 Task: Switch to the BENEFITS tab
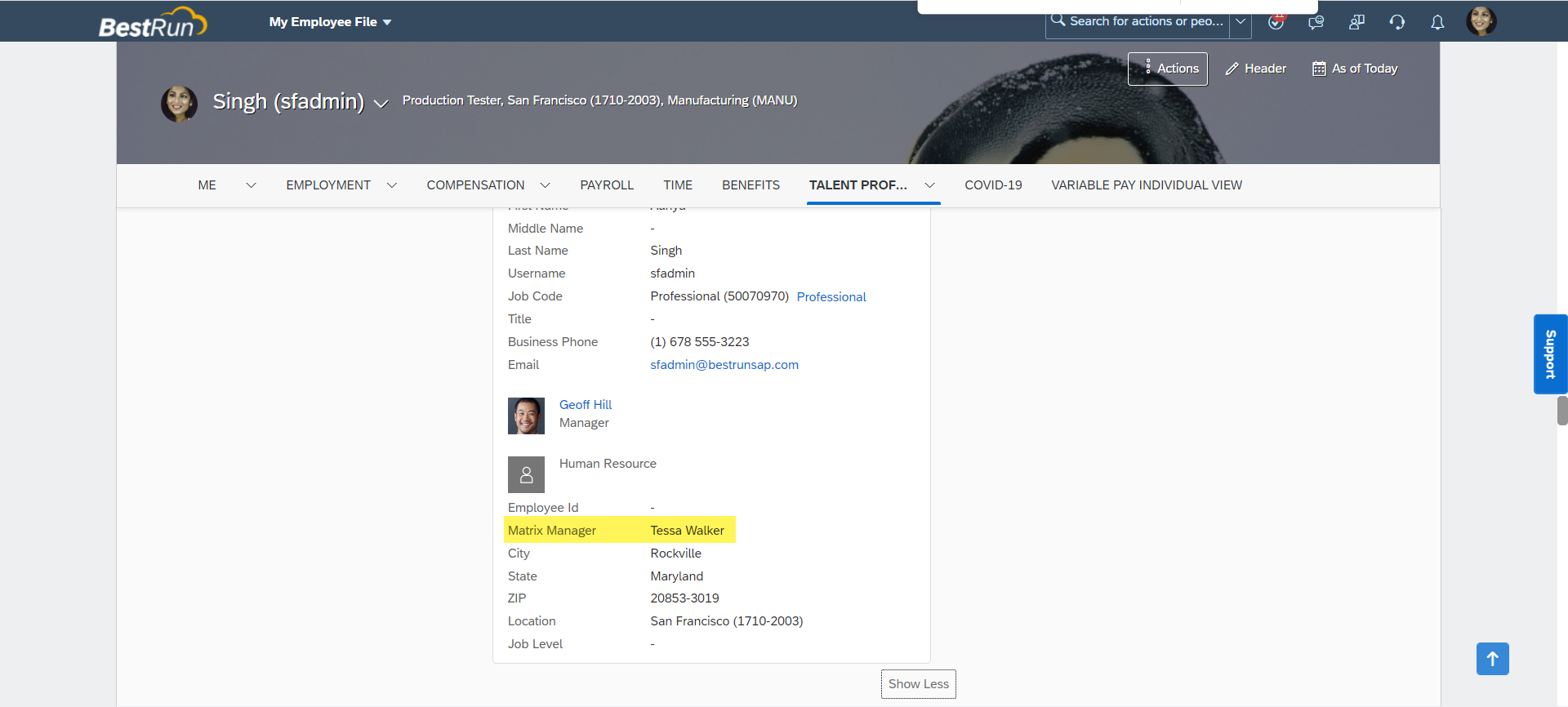(x=751, y=185)
